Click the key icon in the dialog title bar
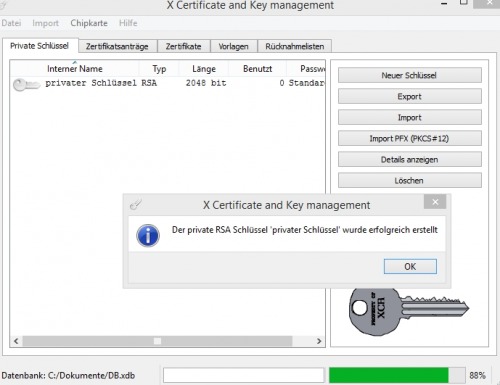This screenshot has width=500, height=385. click(136, 204)
